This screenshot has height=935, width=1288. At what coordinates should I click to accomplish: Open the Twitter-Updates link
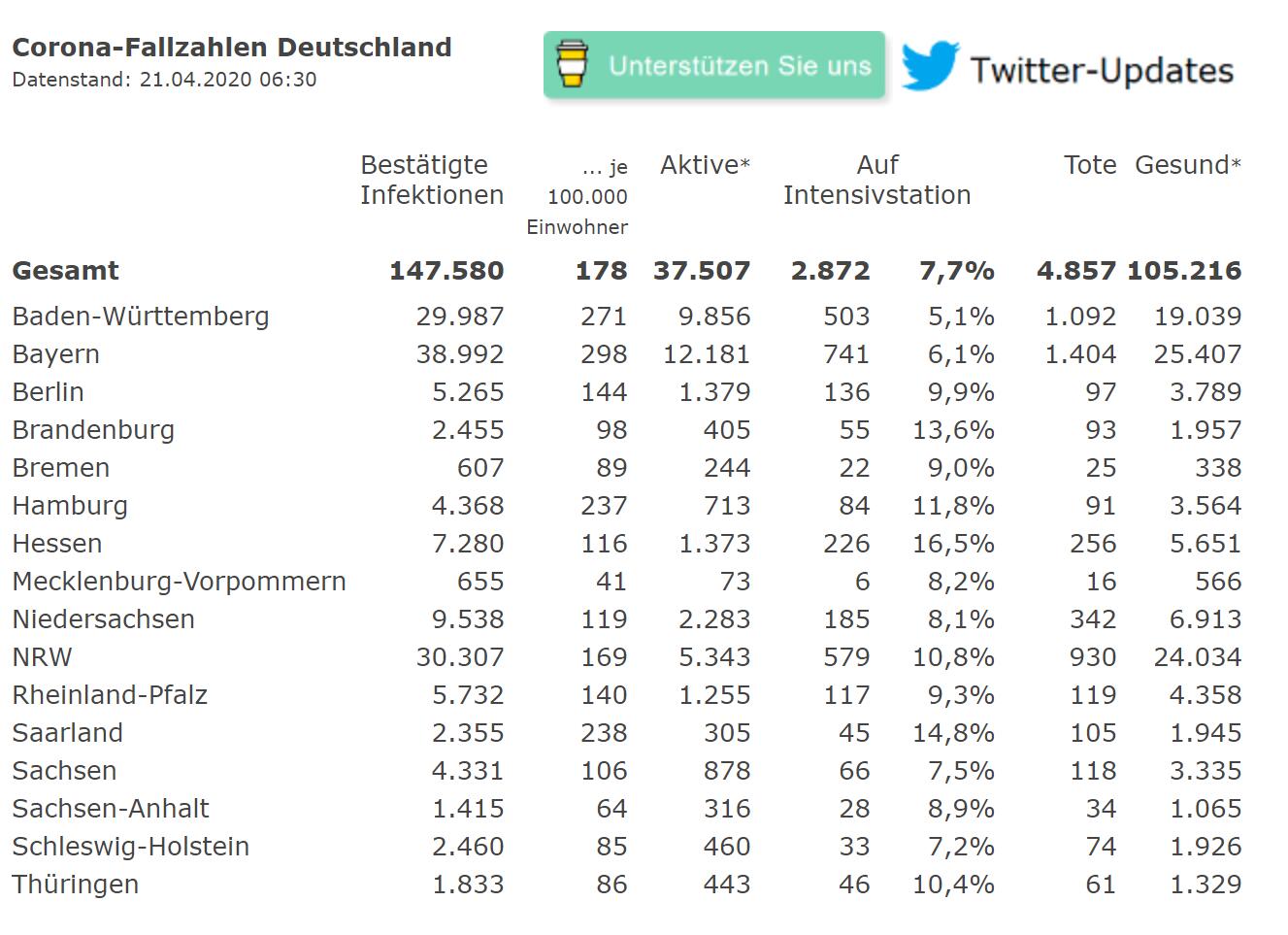click(x=1102, y=70)
